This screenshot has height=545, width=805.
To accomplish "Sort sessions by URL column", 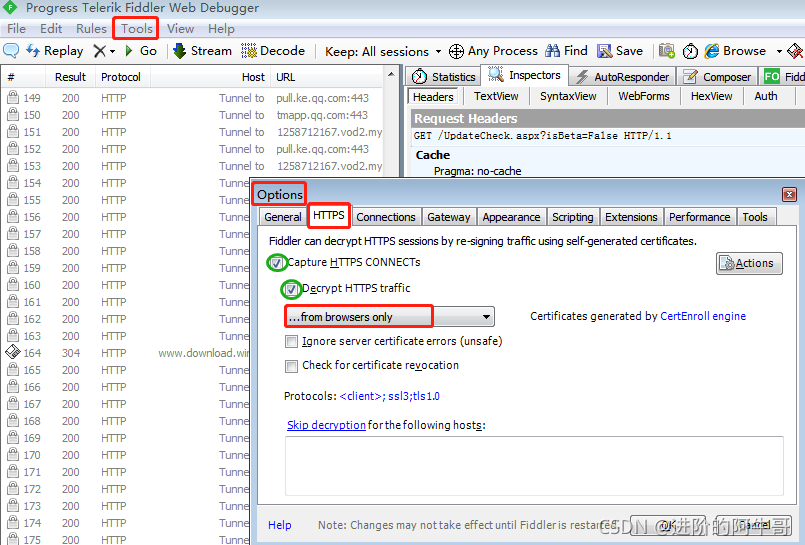I will (x=327, y=77).
